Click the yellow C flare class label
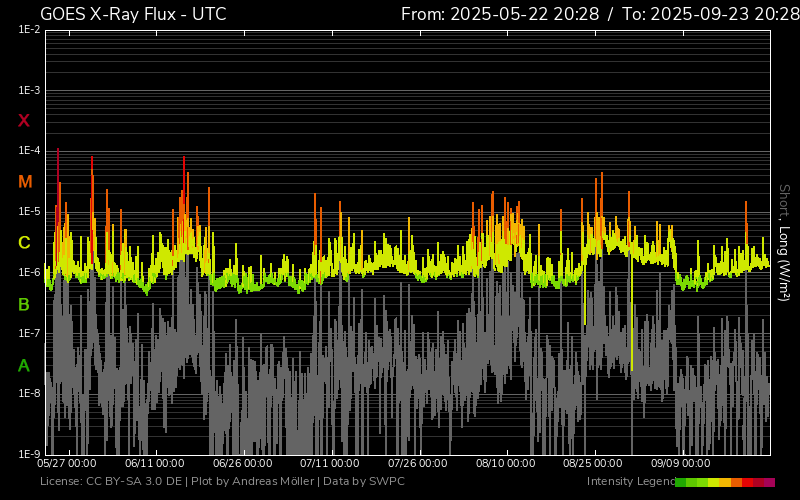The image size is (800, 500). (24, 243)
